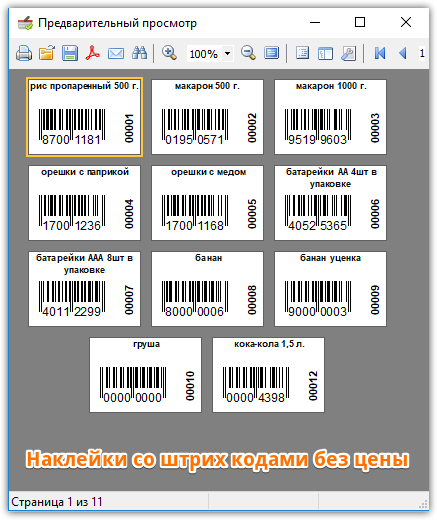Viewport: 437px width, 520px height.
Task: Click barcode number 0000 4398
Action: pyautogui.click(x=256, y=398)
